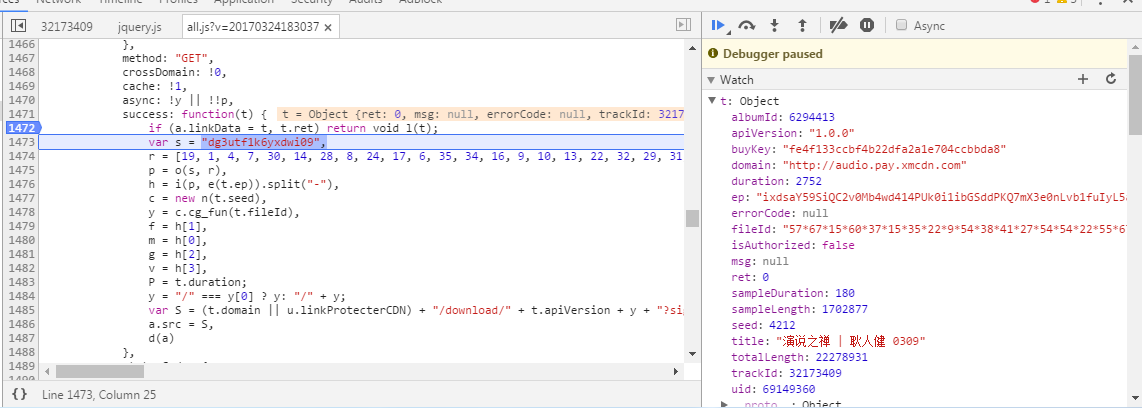Select the domain audio.pay.xmcdn.com entry

848,165
